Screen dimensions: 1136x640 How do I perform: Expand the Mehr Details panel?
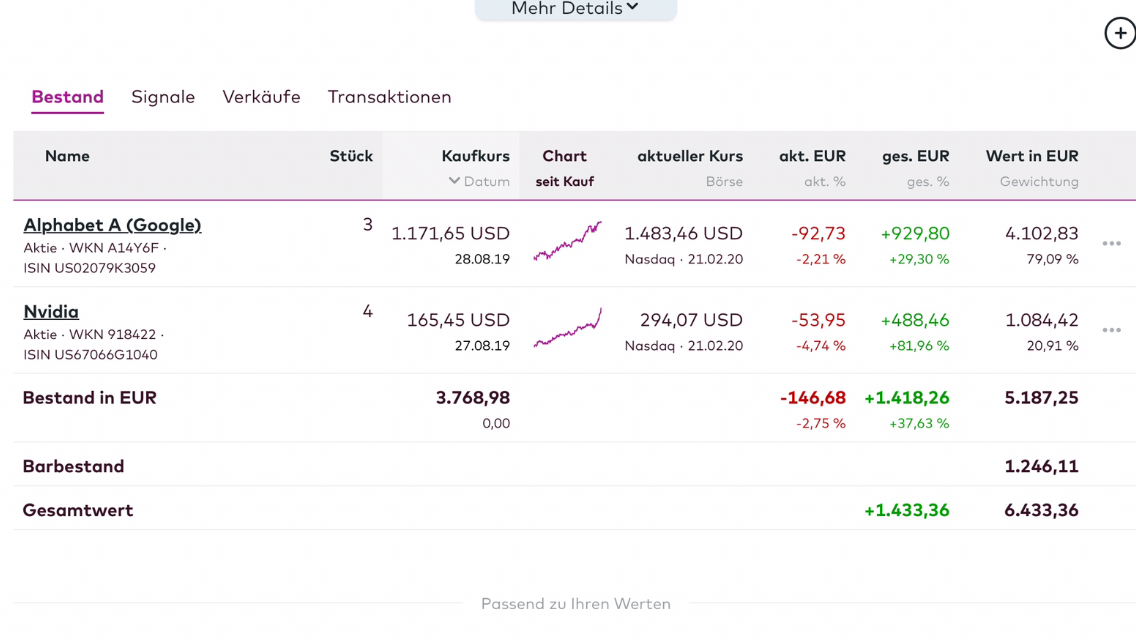click(575, 9)
